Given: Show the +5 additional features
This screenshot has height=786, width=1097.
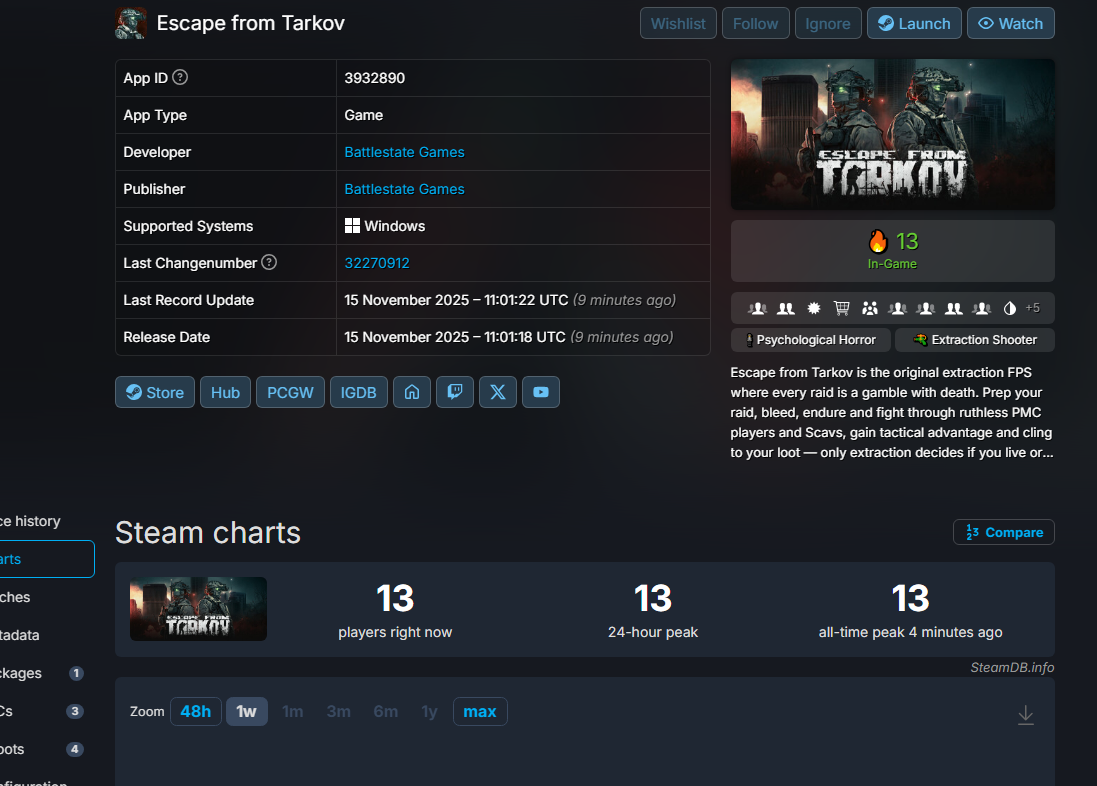Looking at the screenshot, I should point(1033,308).
